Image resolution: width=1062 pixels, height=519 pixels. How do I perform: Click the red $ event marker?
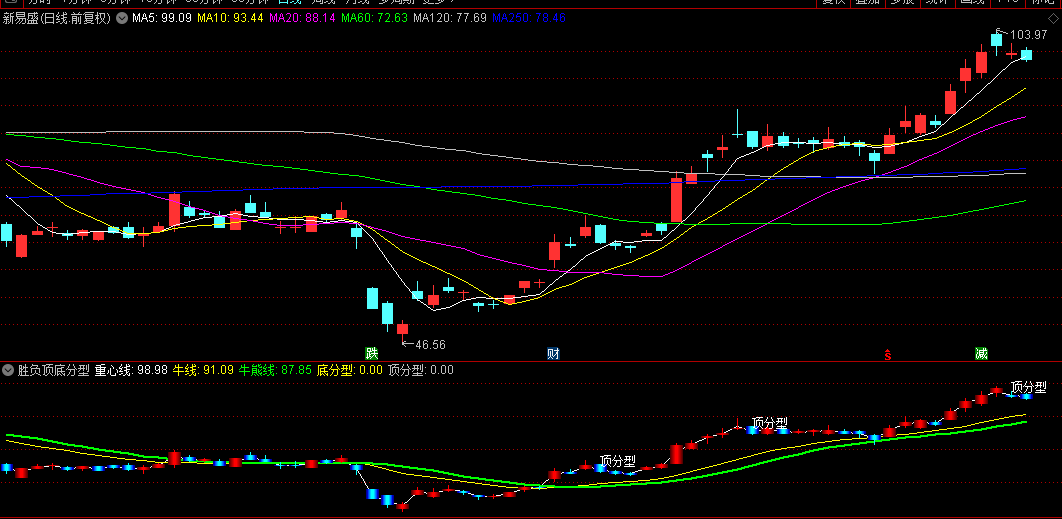(x=888, y=354)
